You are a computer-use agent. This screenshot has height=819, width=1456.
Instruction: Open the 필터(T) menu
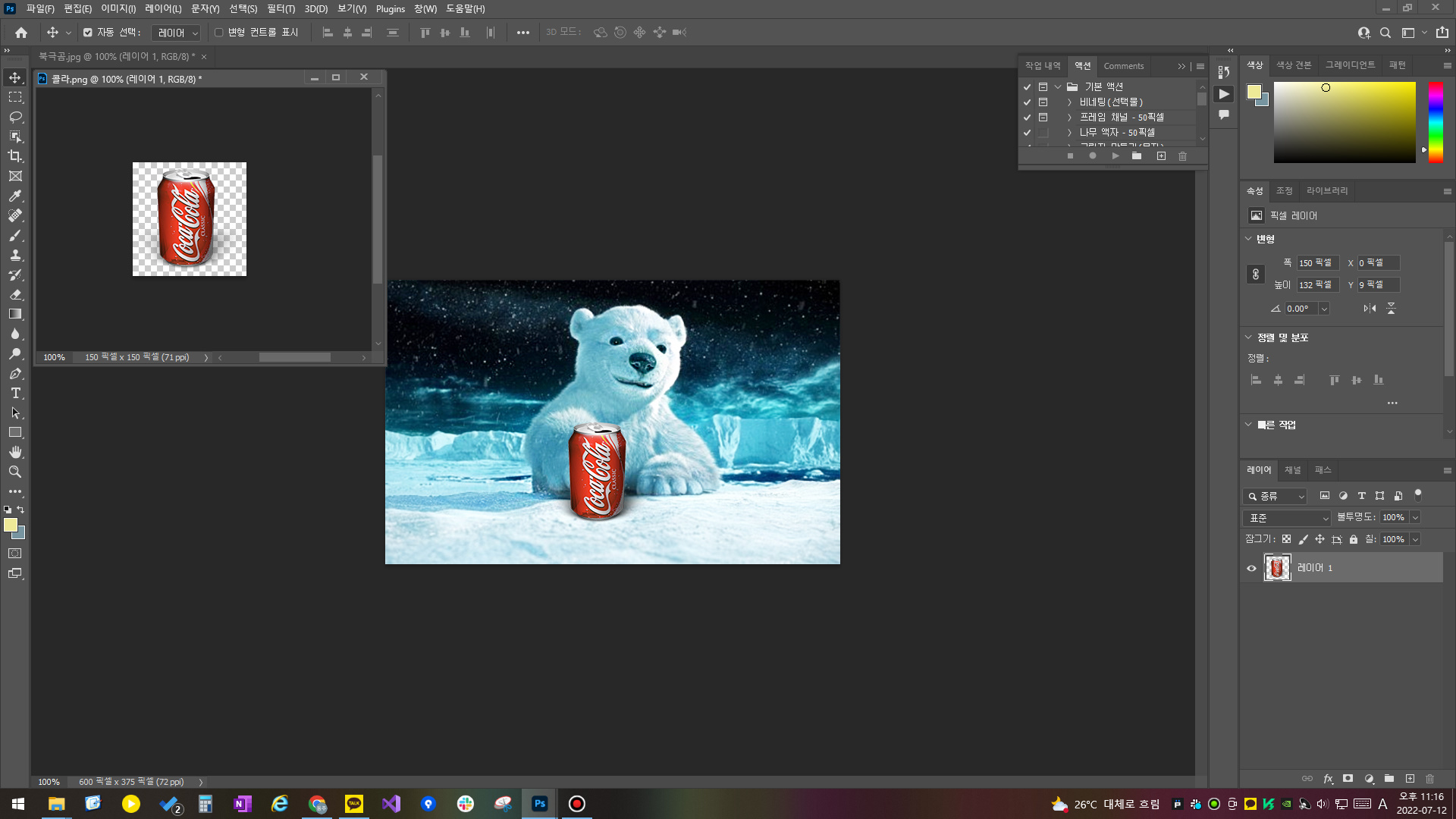click(281, 9)
